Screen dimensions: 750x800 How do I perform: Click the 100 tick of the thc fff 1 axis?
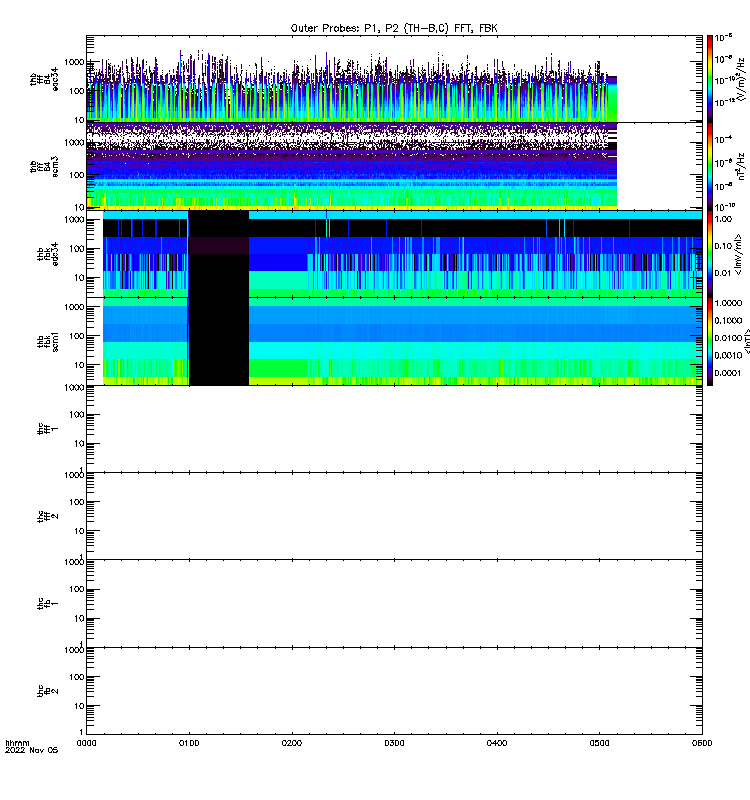(77, 415)
